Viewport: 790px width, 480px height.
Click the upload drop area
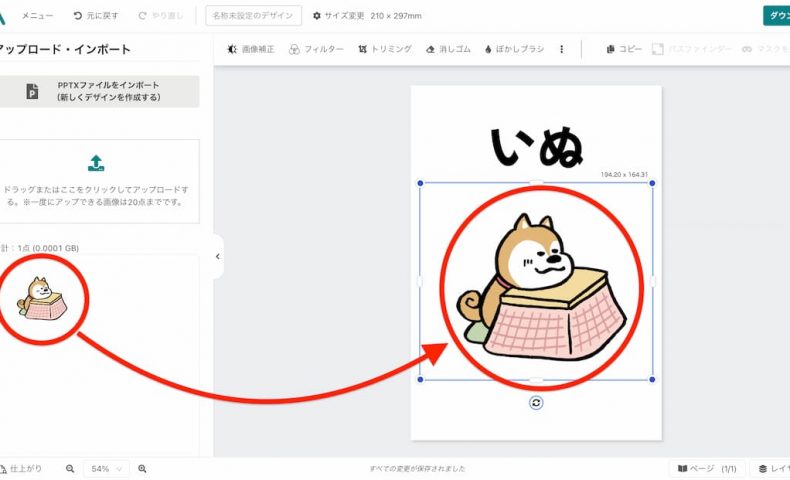pyautogui.click(x=98, y=180)
